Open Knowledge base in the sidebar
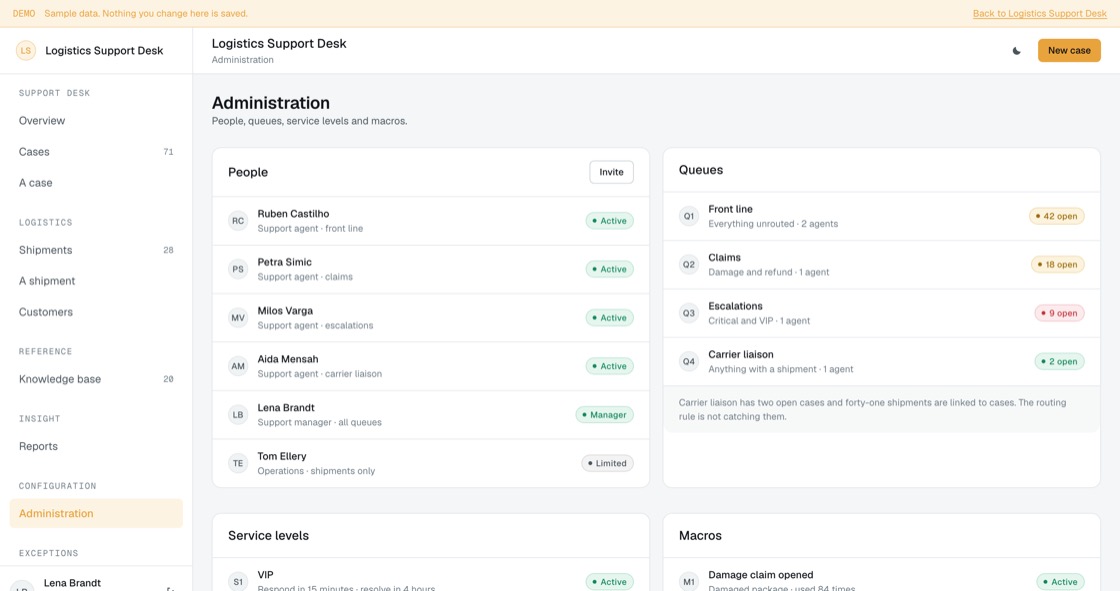This screenshot has height=591, width=1120. (96, 379)
